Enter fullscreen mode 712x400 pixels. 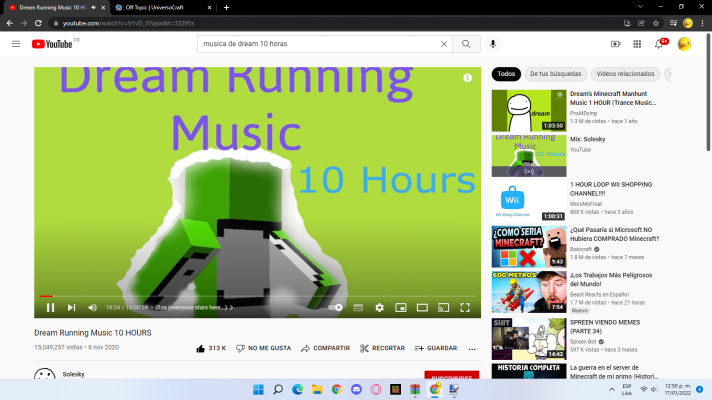pos(465,307)
